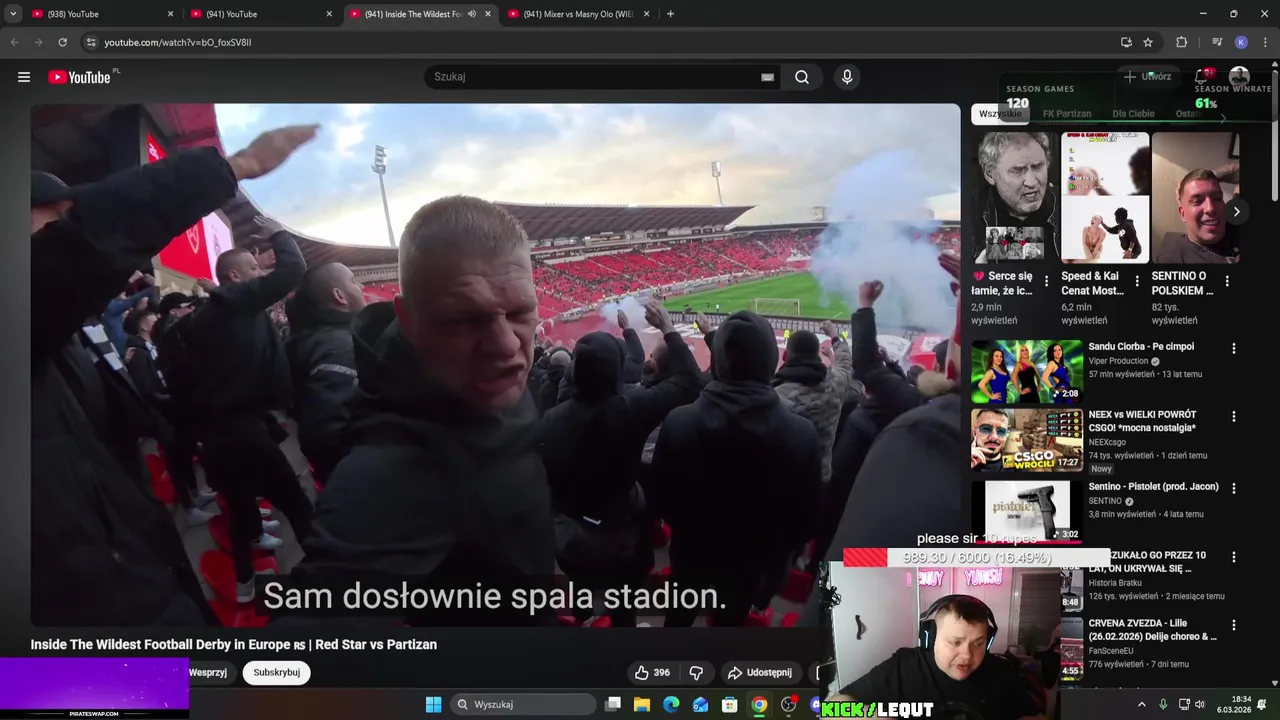Open the YouTube guide hamburger menu

tap(24, 77)
